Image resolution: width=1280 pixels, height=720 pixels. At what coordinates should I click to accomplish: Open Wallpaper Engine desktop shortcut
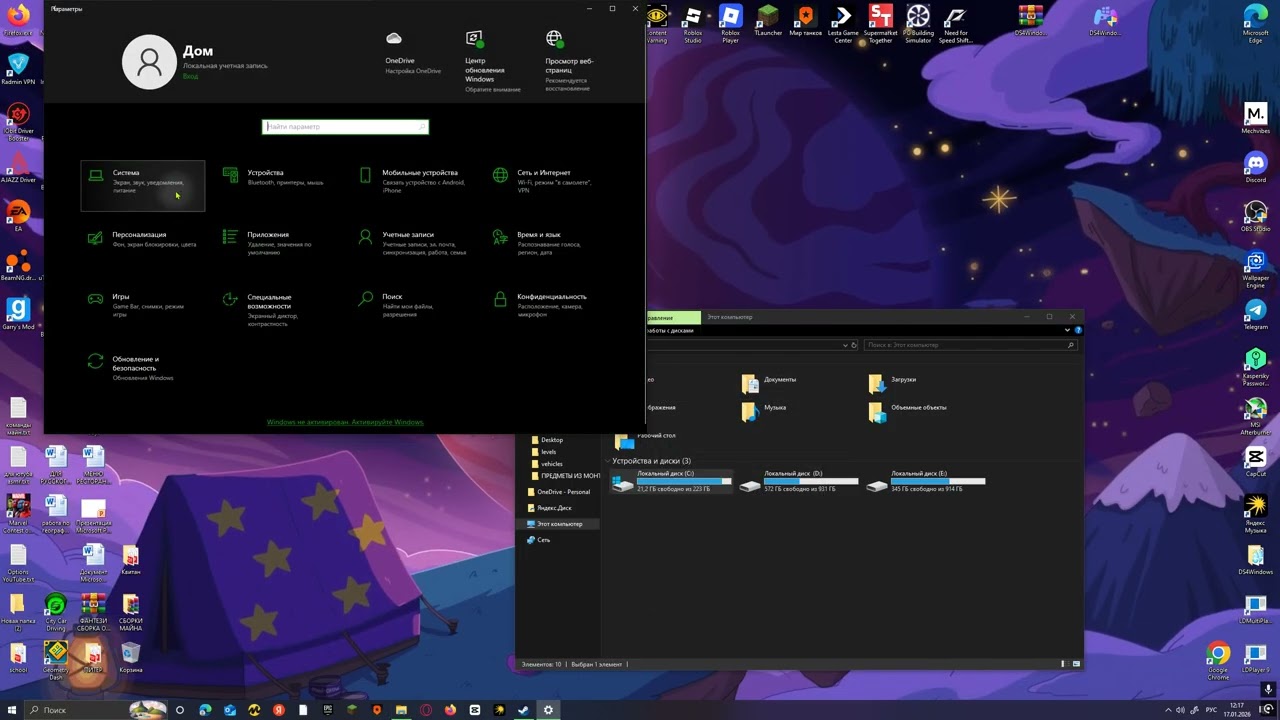click(1255, 269)
